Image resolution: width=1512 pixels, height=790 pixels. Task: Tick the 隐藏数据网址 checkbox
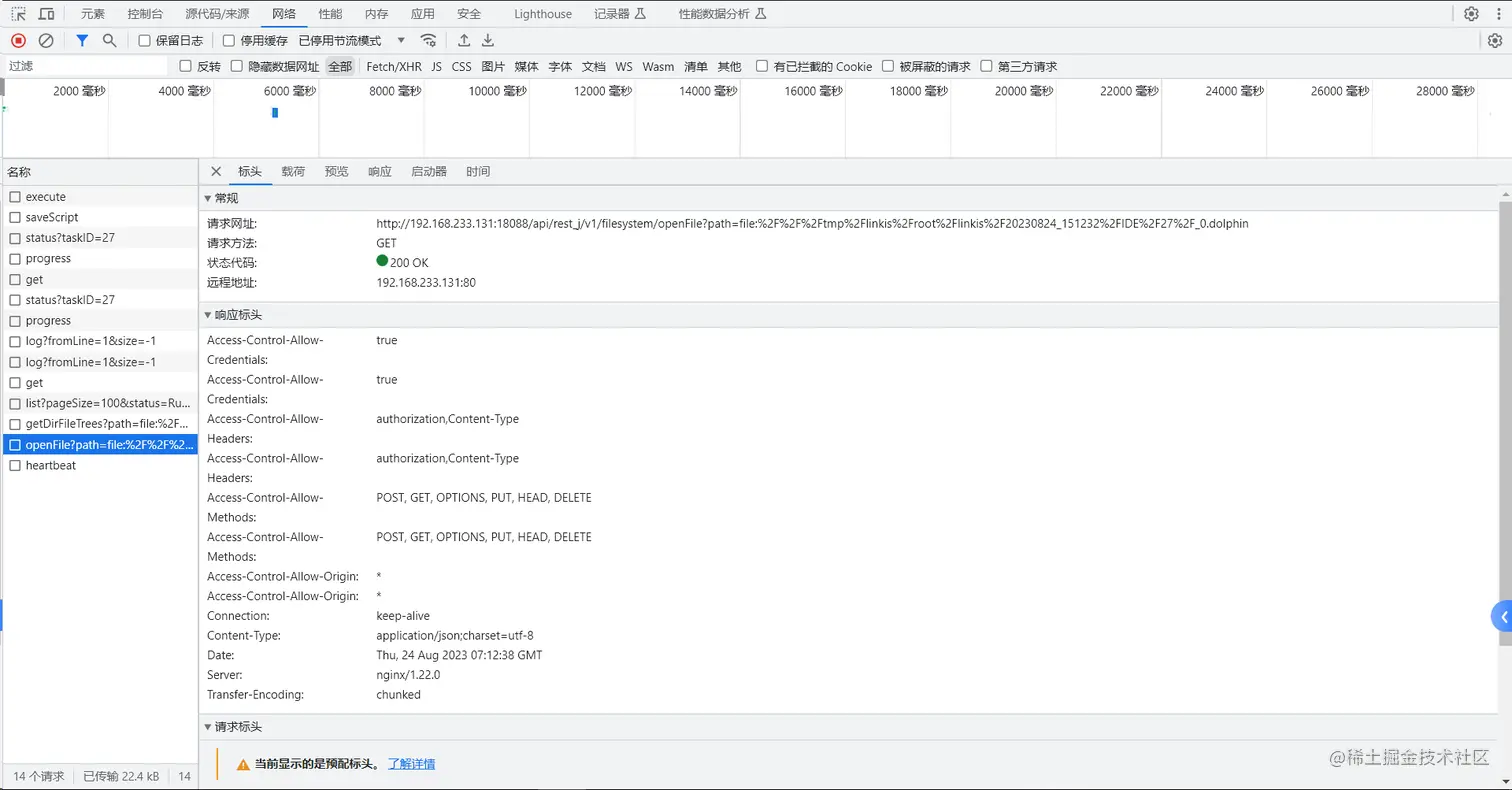tap(237, 67)
